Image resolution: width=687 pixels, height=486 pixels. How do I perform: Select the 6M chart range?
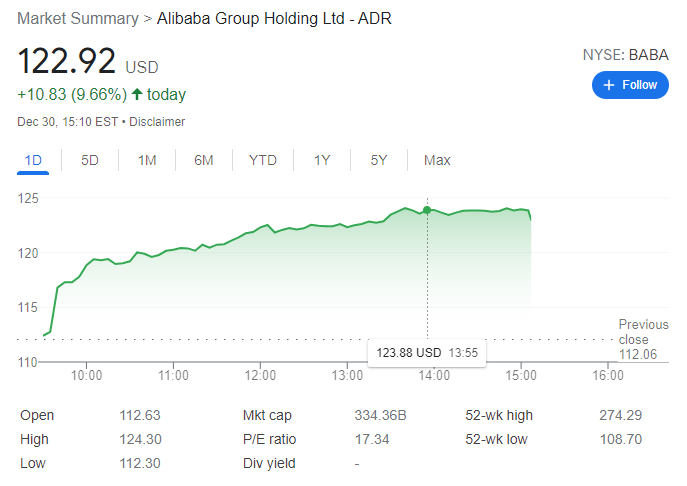point(204,160)
